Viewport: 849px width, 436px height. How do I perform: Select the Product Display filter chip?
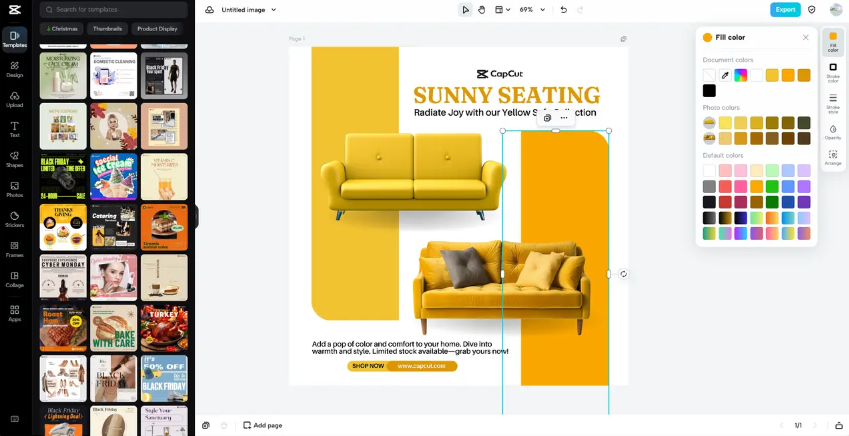point(157,29)
